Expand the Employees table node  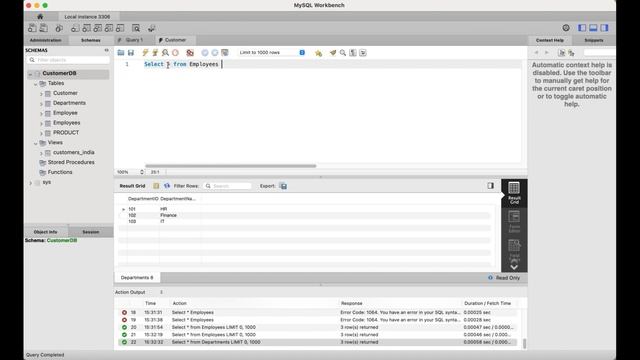coord(41,123)
